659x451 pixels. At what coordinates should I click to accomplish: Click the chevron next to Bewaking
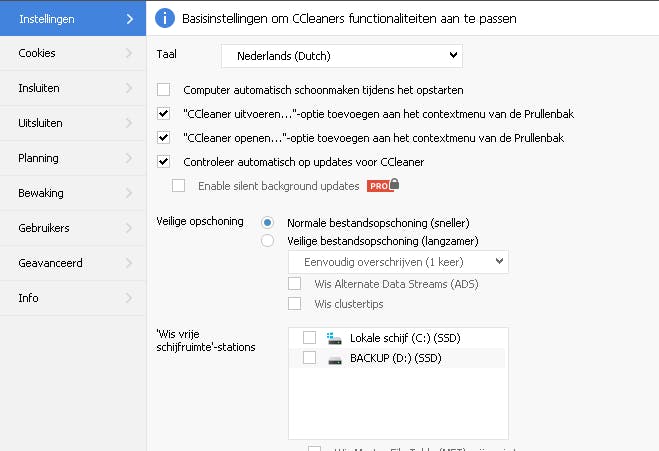coord(129,193)
